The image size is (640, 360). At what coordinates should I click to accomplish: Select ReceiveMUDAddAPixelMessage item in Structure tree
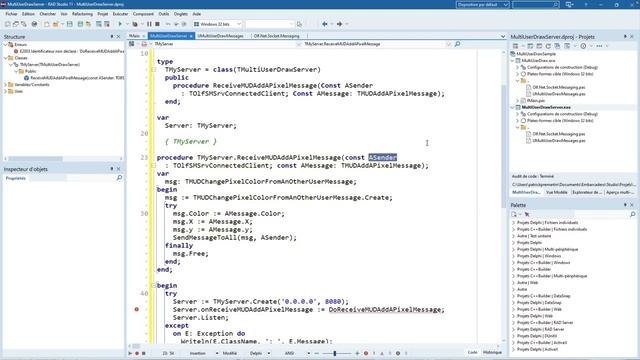point(74,78)
